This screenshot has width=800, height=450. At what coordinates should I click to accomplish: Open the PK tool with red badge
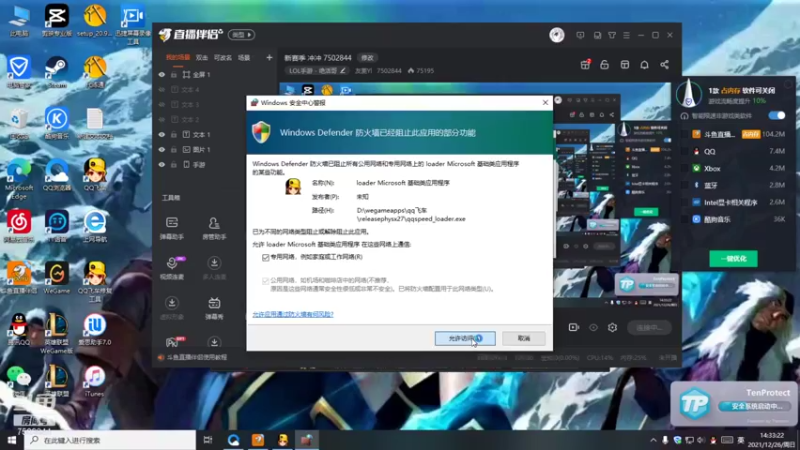(173, 341)
